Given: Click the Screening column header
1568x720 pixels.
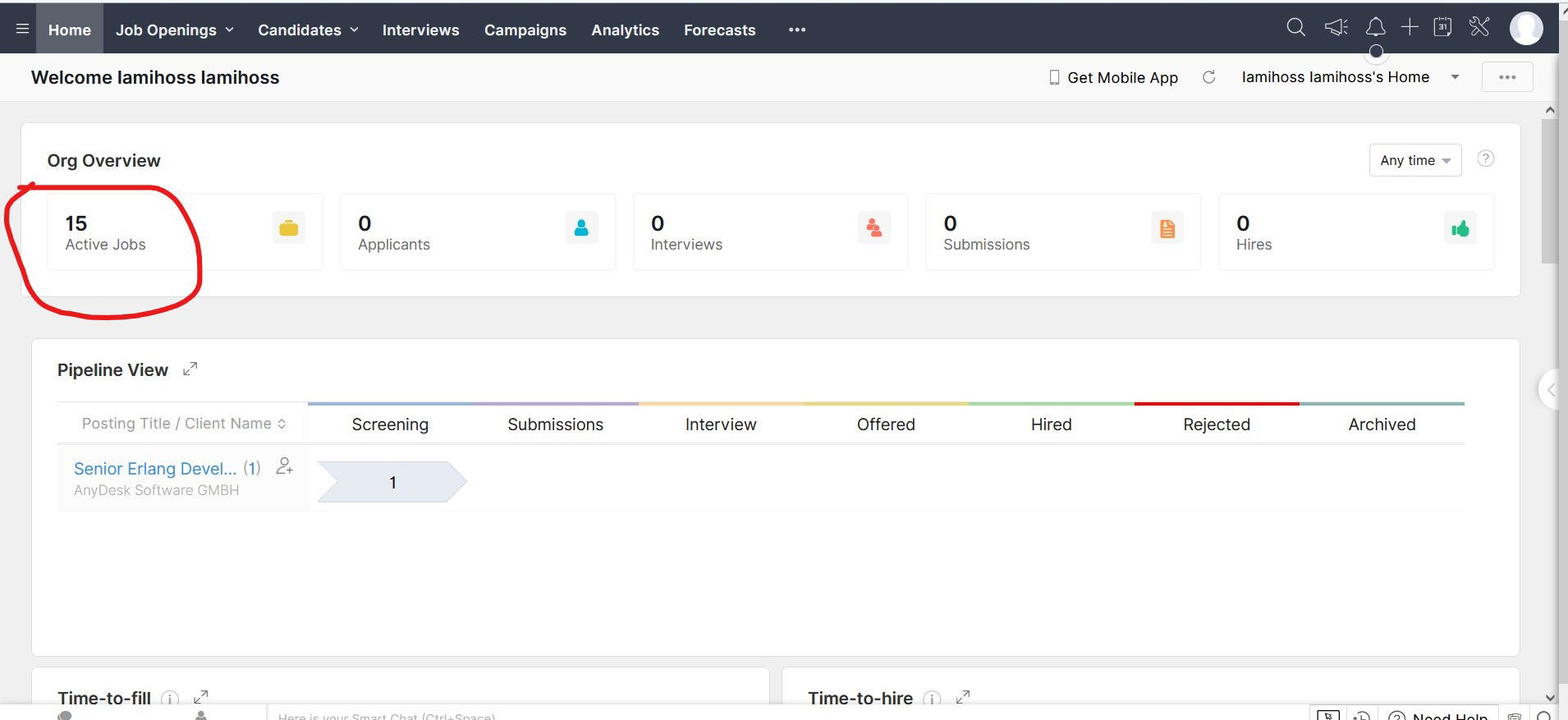Looking at the screenshot, I should [390, 424].
